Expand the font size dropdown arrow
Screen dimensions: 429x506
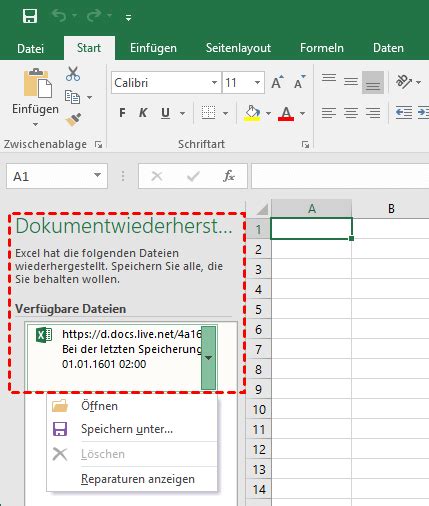point(258,82)
